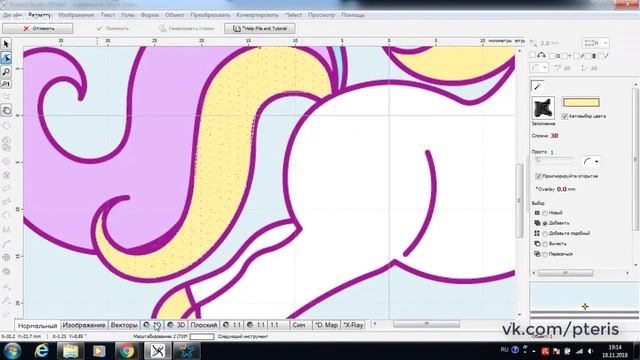Open the Преобразовать menu
640x360 pixels.
click(x=210, y=15)
